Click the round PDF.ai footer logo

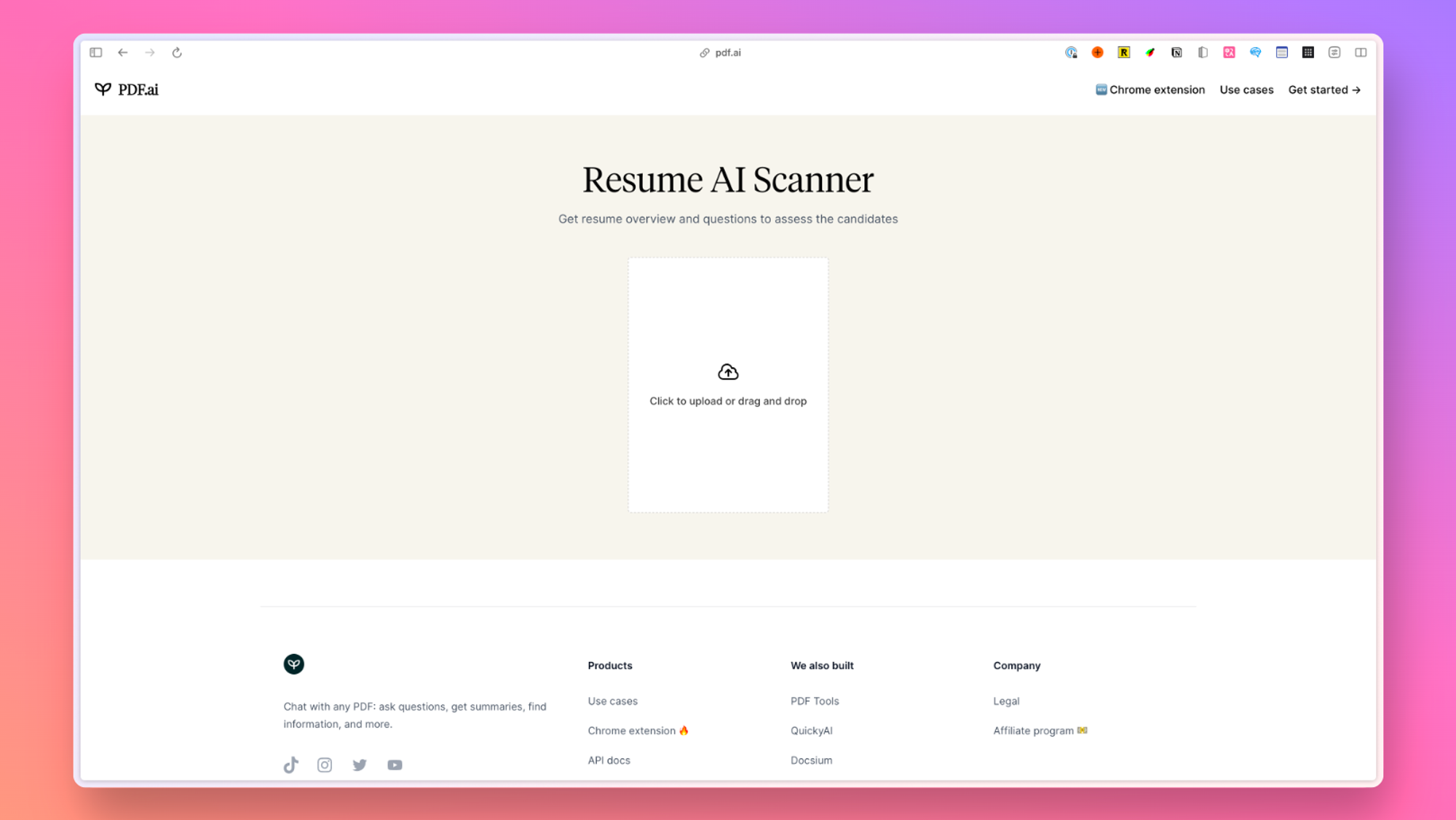click(x=294, y=664)
